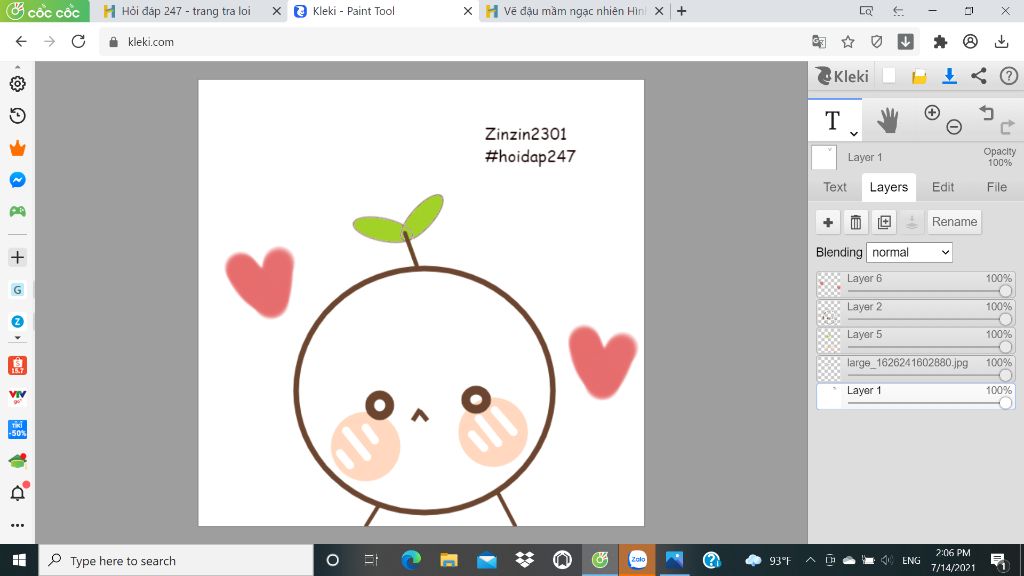Open File Explorer from the taskbar
Screen dimensions: 1024x576
pos(449,560)
